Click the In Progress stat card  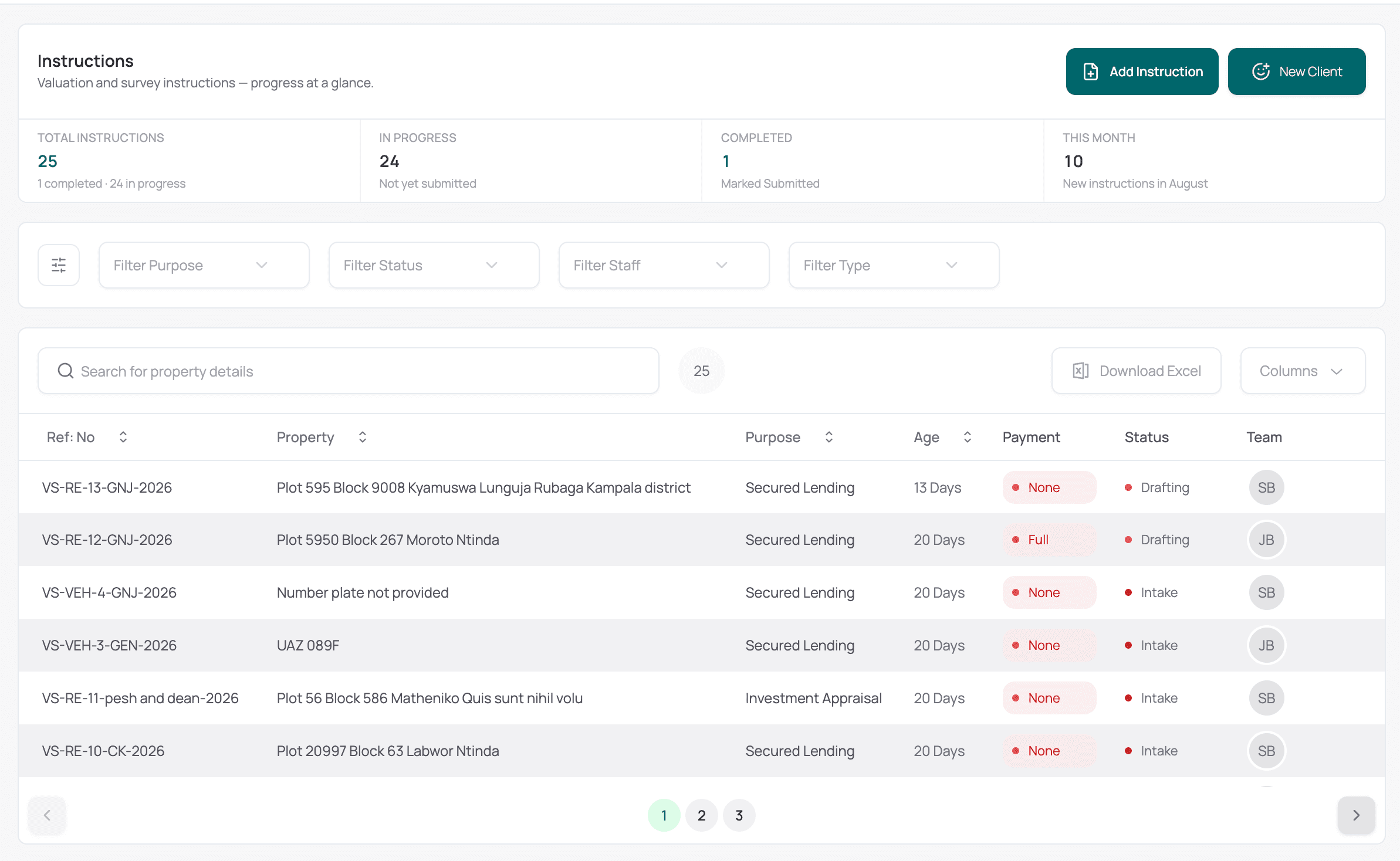coord(531,161)
